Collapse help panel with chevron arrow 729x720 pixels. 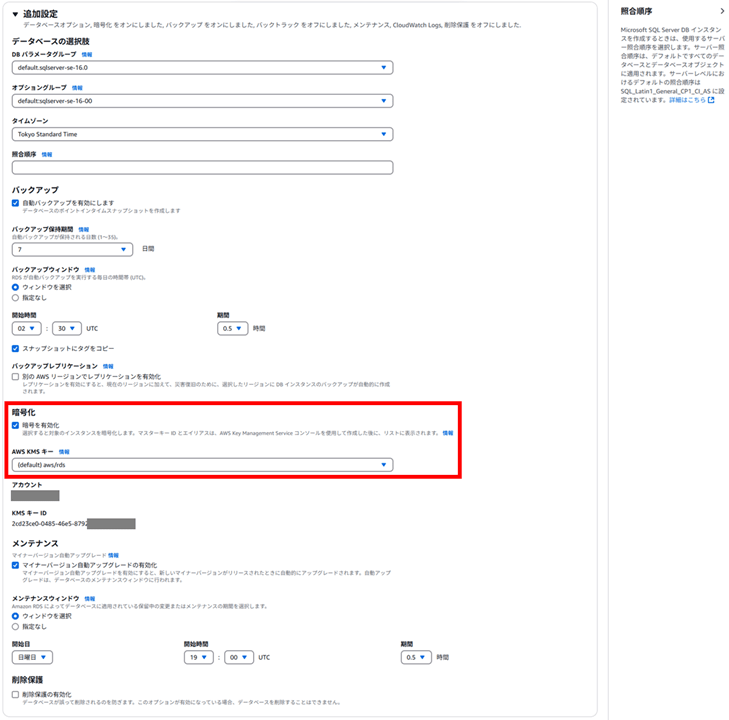(722, 11)
